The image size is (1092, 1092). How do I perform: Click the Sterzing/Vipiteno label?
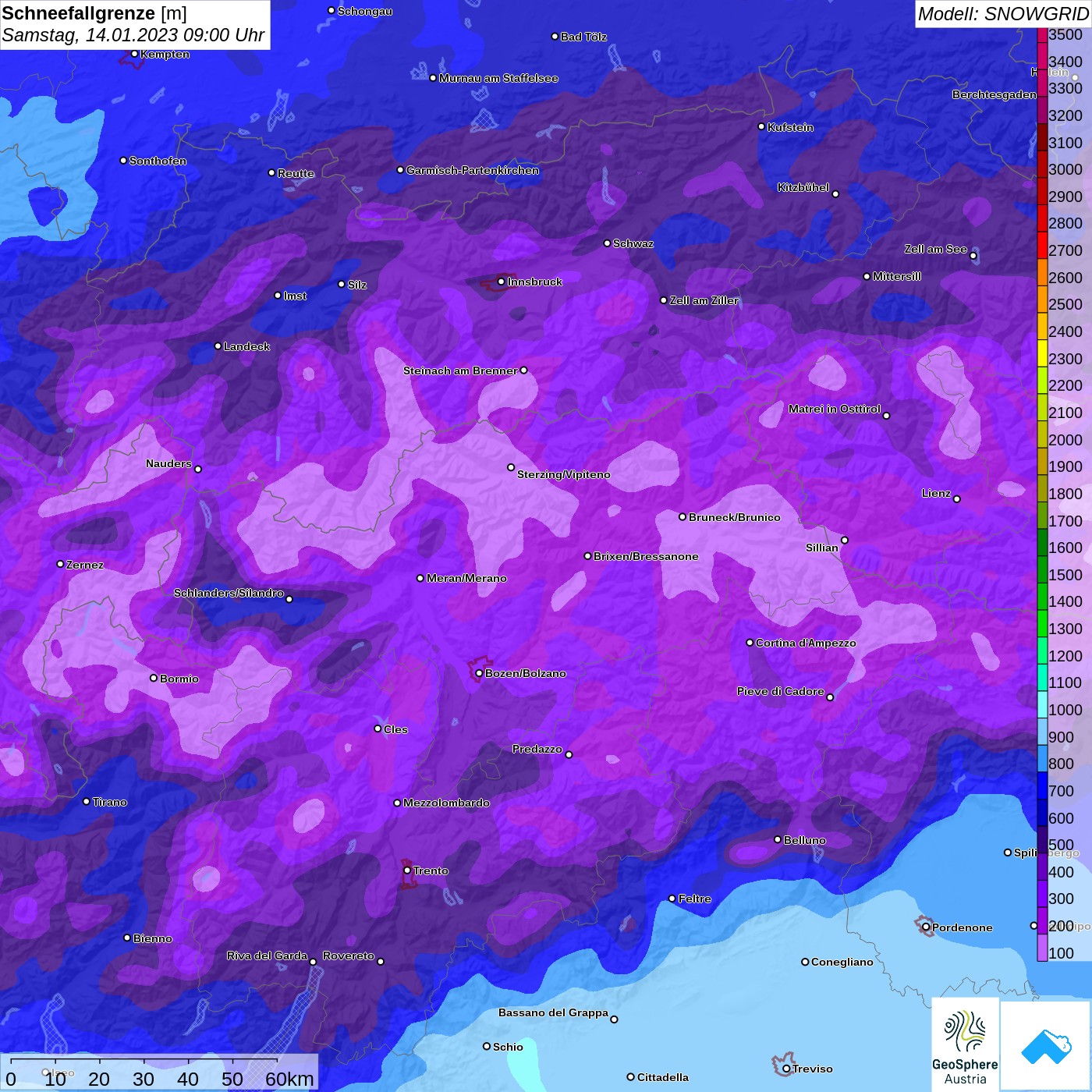click(x=564, y=474)
